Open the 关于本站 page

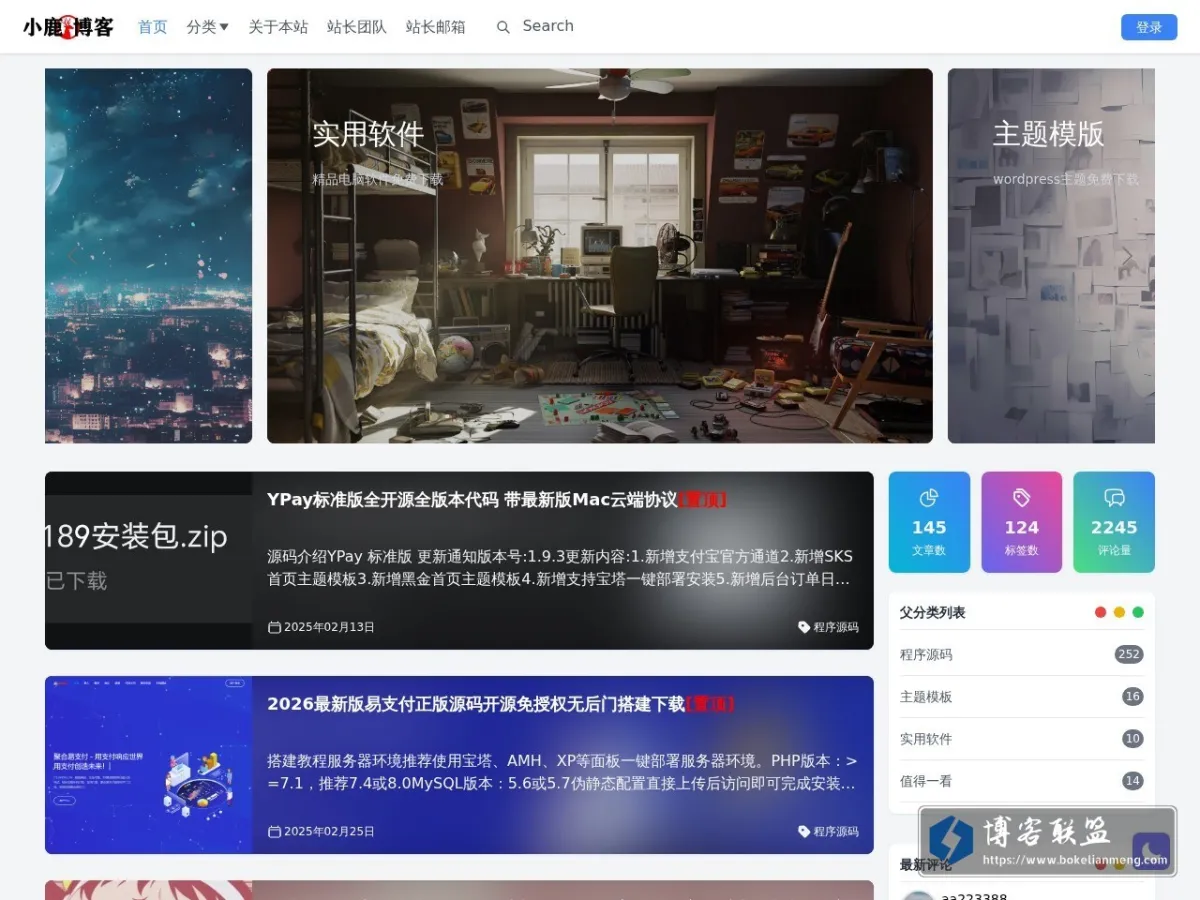pos(278,27)
